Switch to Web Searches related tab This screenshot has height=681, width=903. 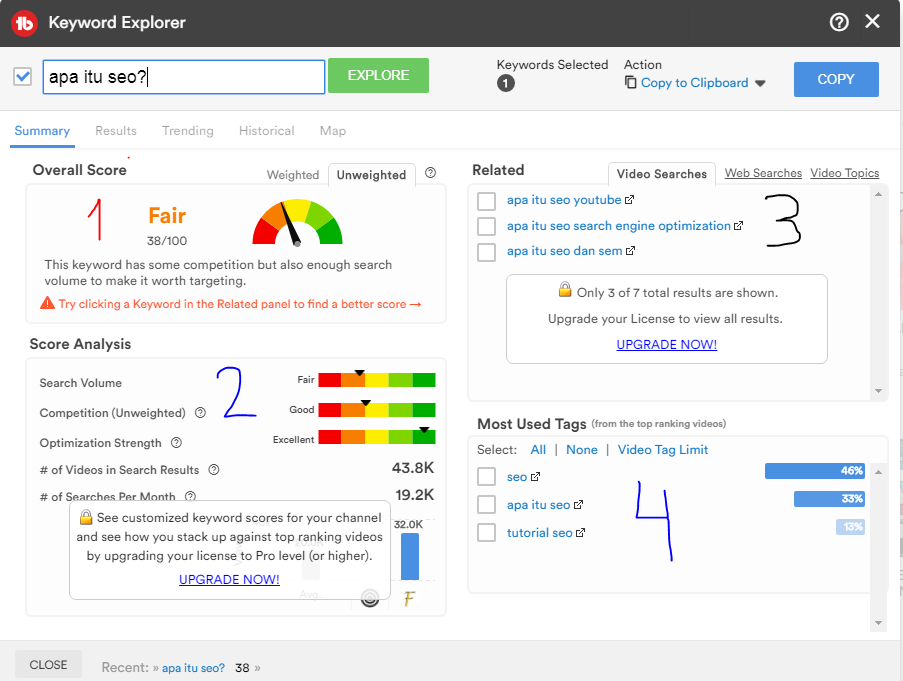pyautogui.click(x=763, y=173)
